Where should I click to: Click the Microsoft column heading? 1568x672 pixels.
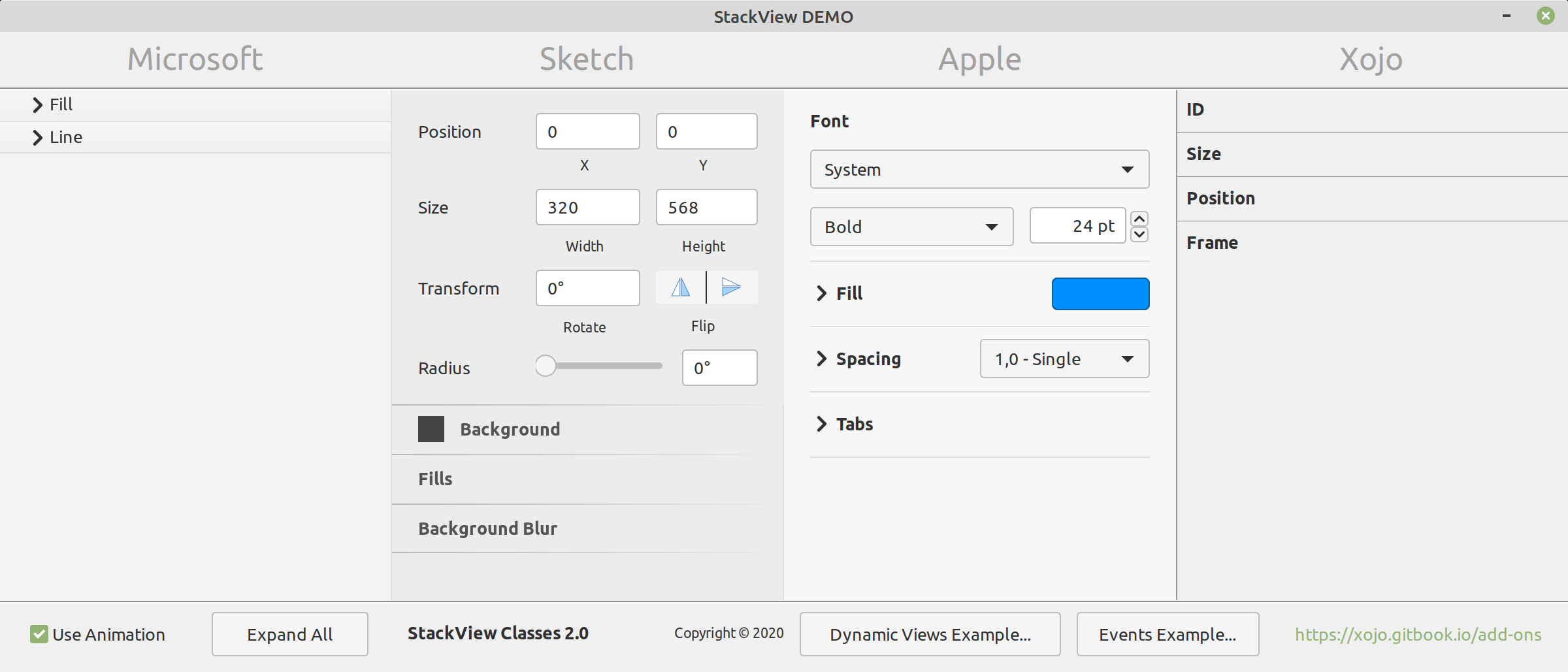[x=195, y=59]
